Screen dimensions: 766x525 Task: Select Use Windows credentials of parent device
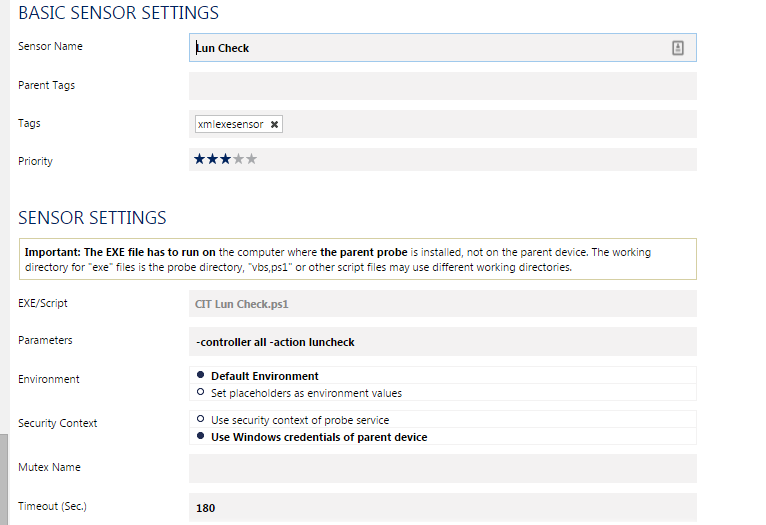(201, 437)
